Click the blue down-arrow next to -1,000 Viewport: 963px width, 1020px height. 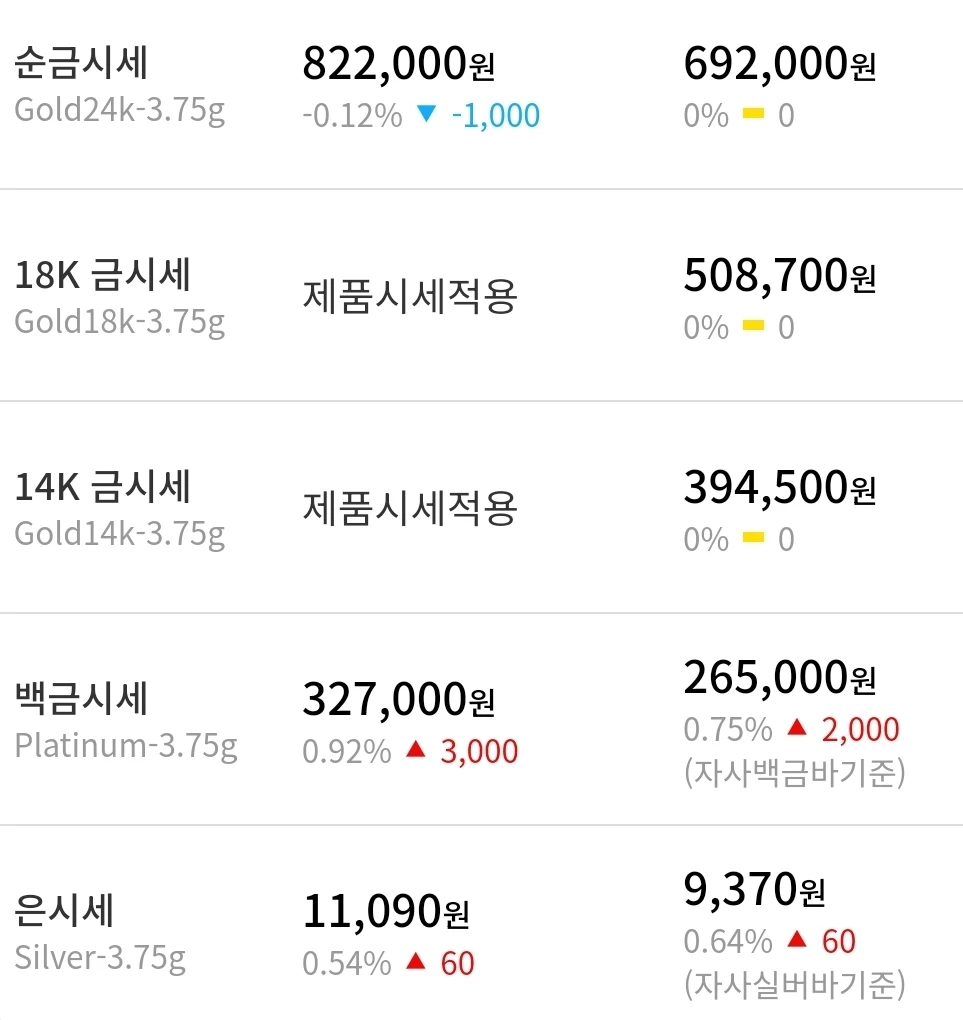point(426,114)
